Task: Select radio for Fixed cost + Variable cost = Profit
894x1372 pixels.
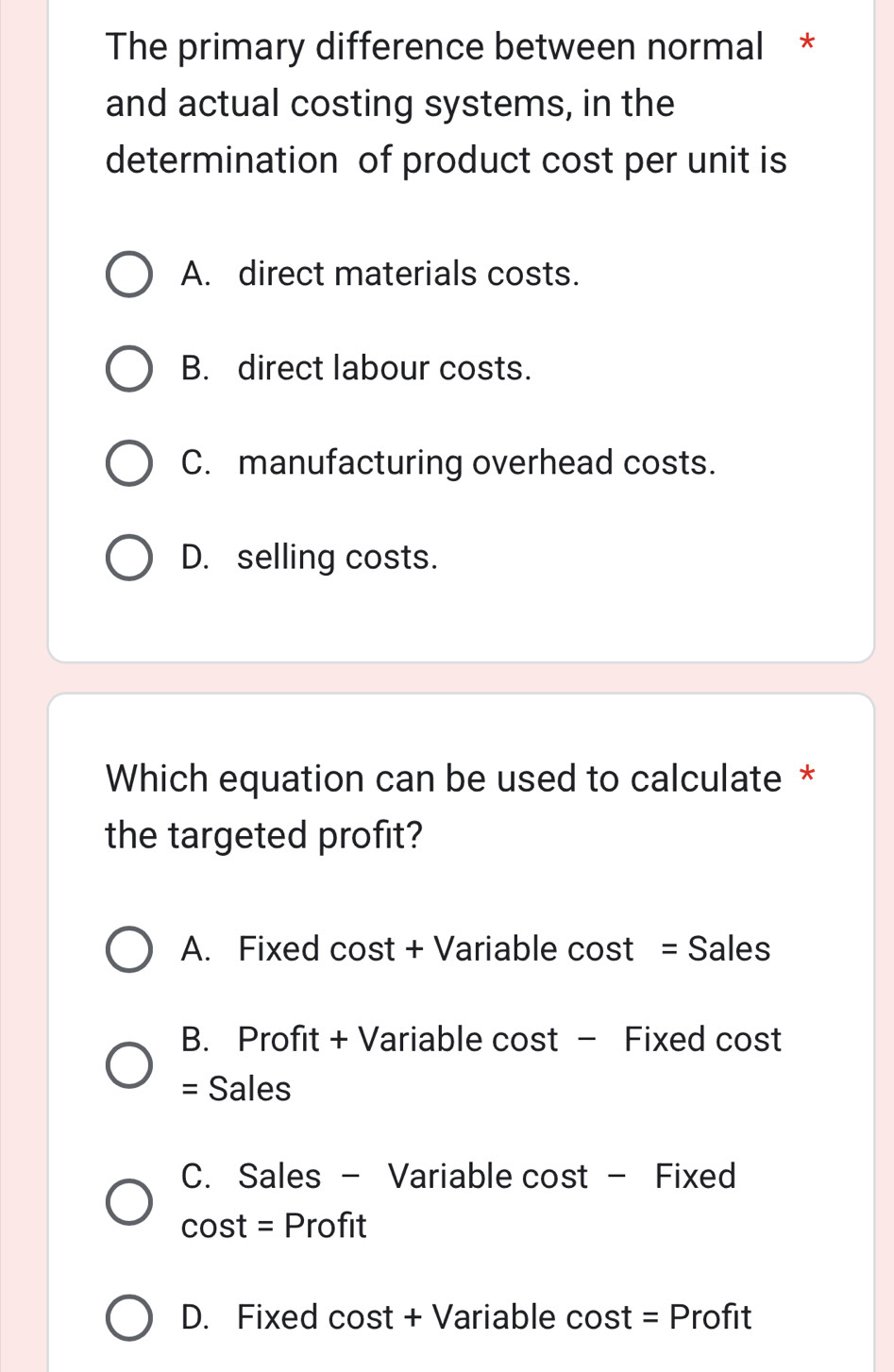Action: [128, 1317]
